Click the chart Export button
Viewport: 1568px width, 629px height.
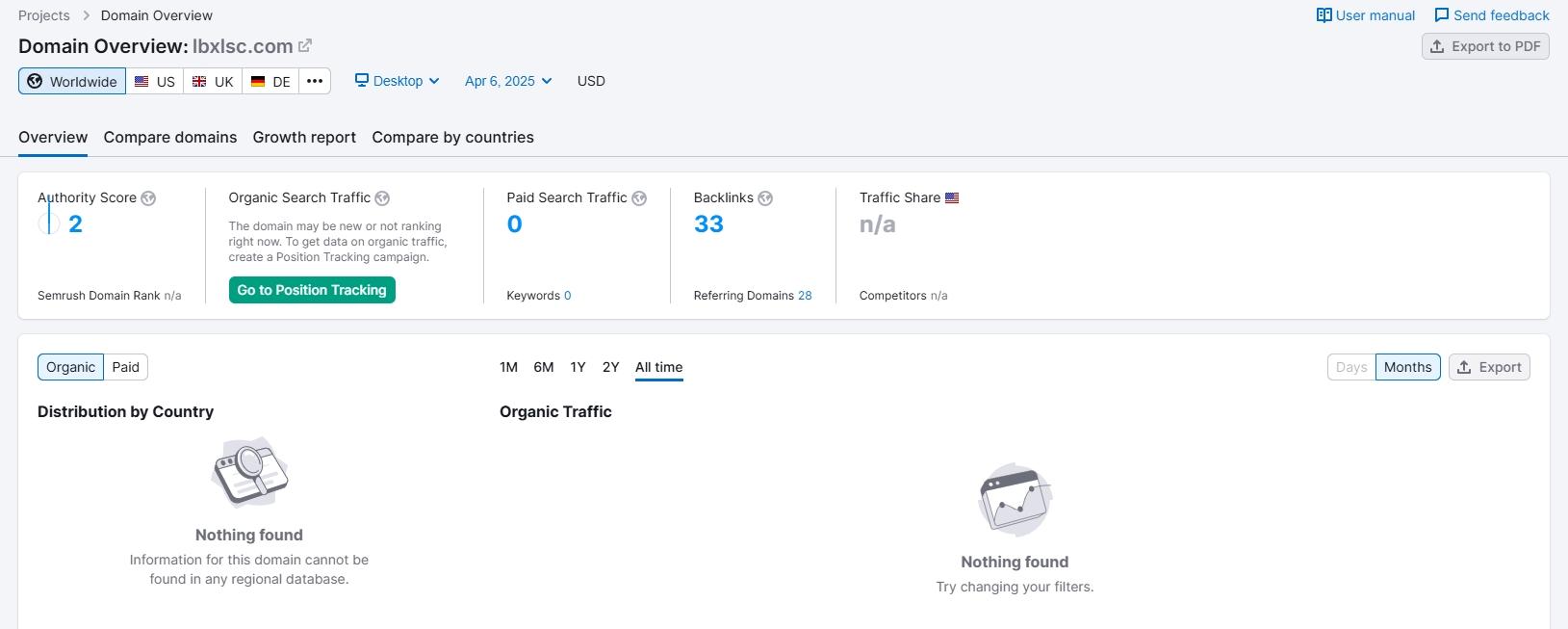[x=1489, y=367]
